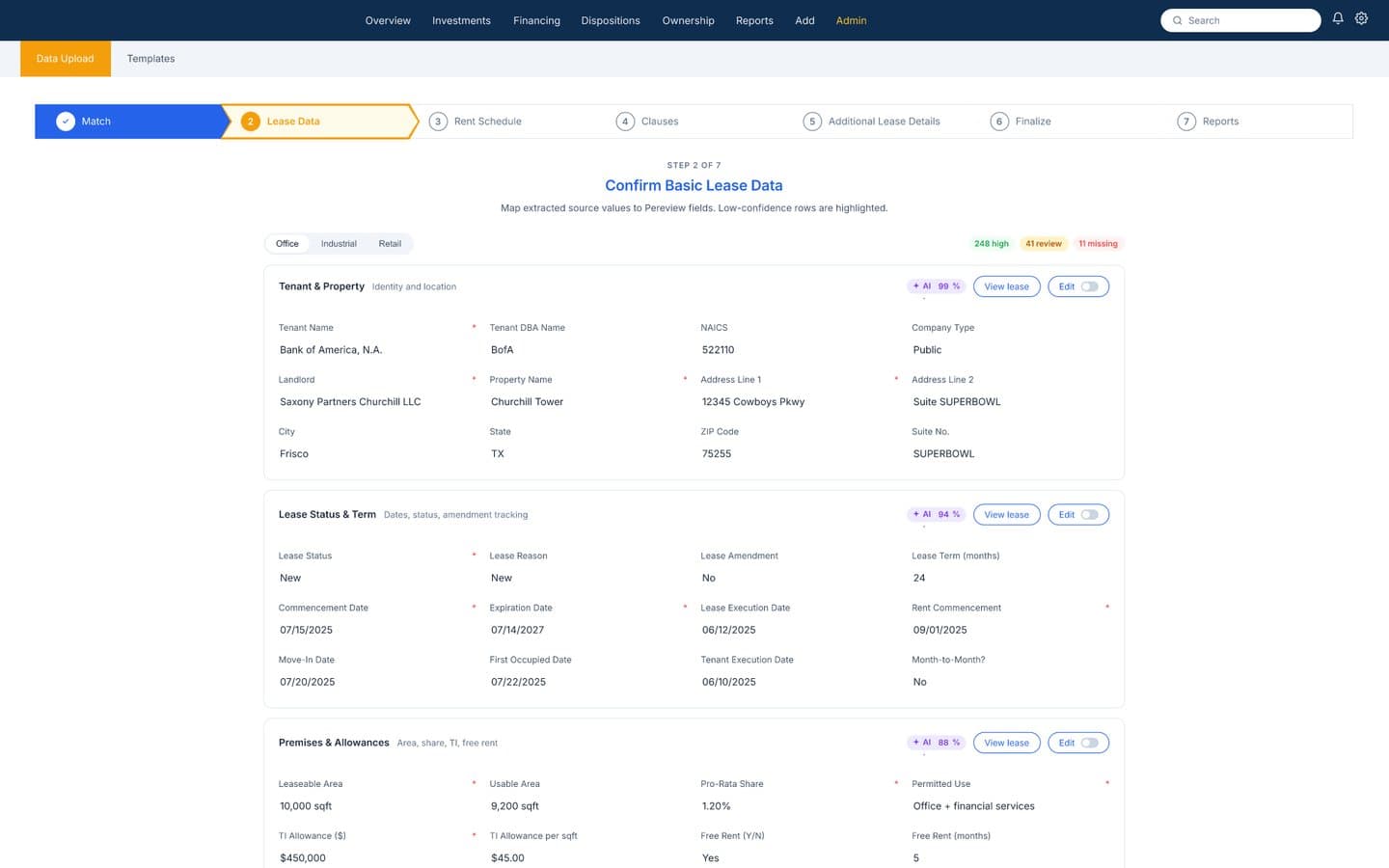
Task: Click the step 5 circle for Additional Lease Details
Action: (x=812, y=122)
